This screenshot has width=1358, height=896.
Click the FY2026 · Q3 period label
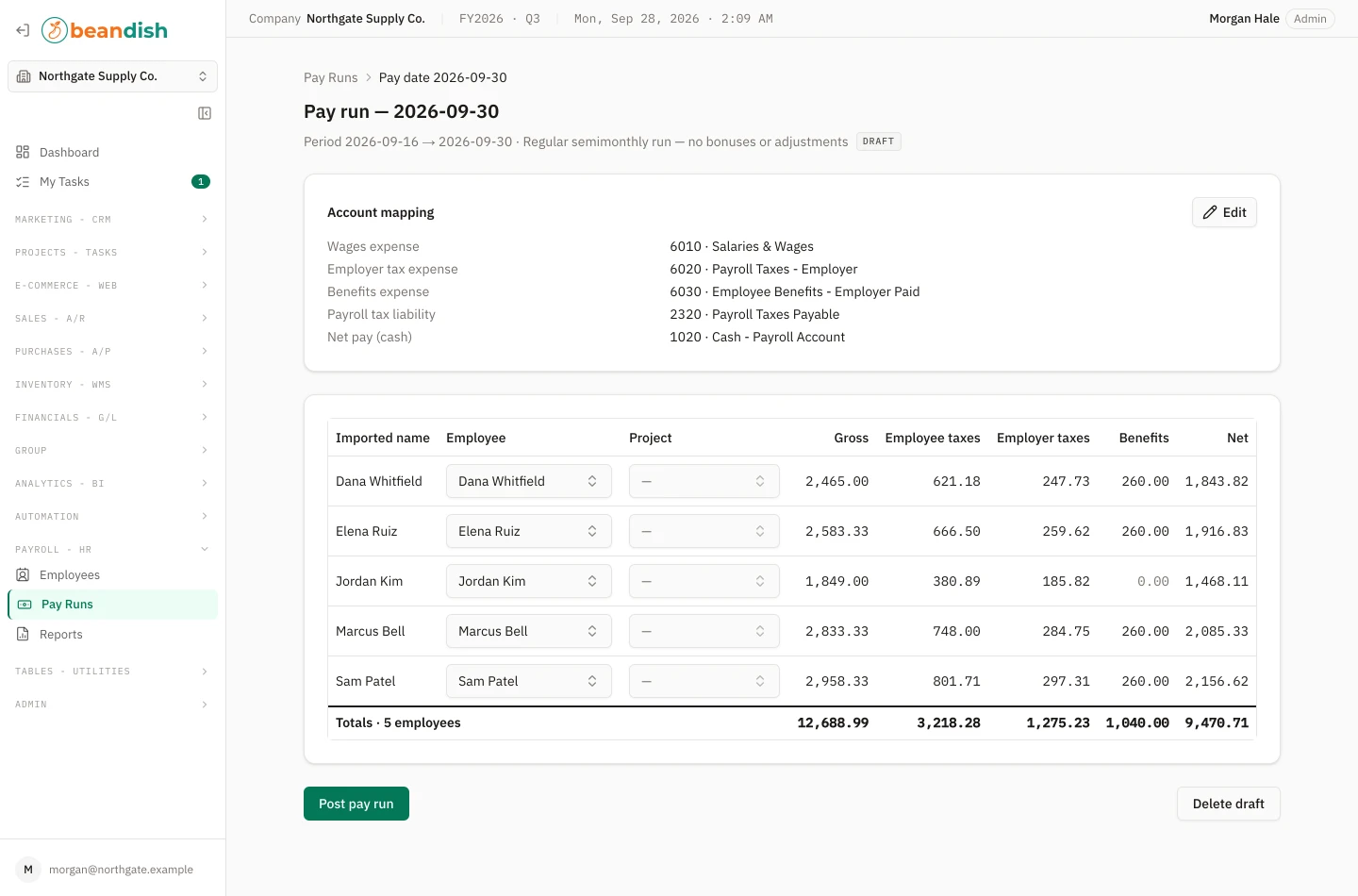pos(500,19)
